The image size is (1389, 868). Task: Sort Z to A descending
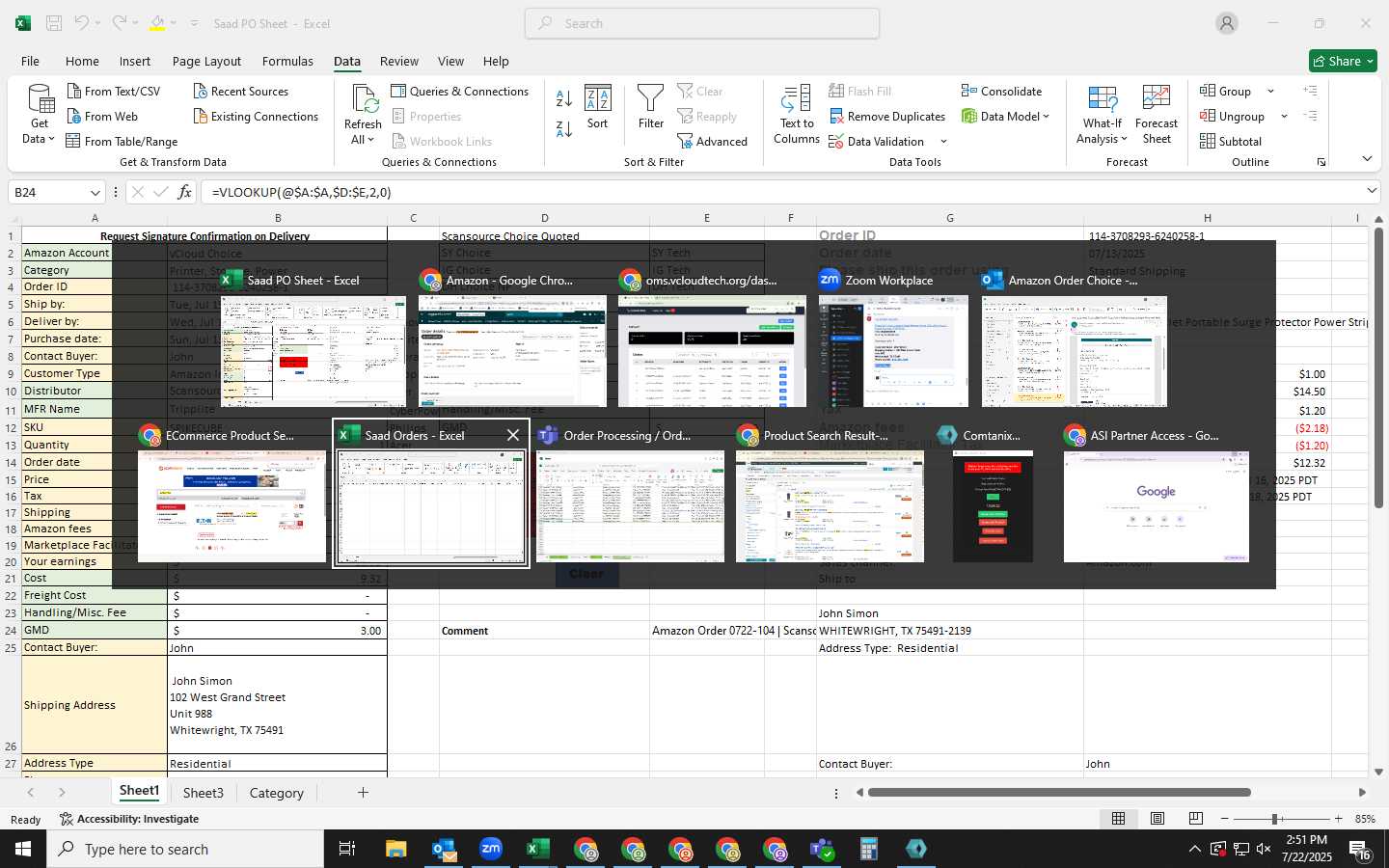(x=564, y=127)
